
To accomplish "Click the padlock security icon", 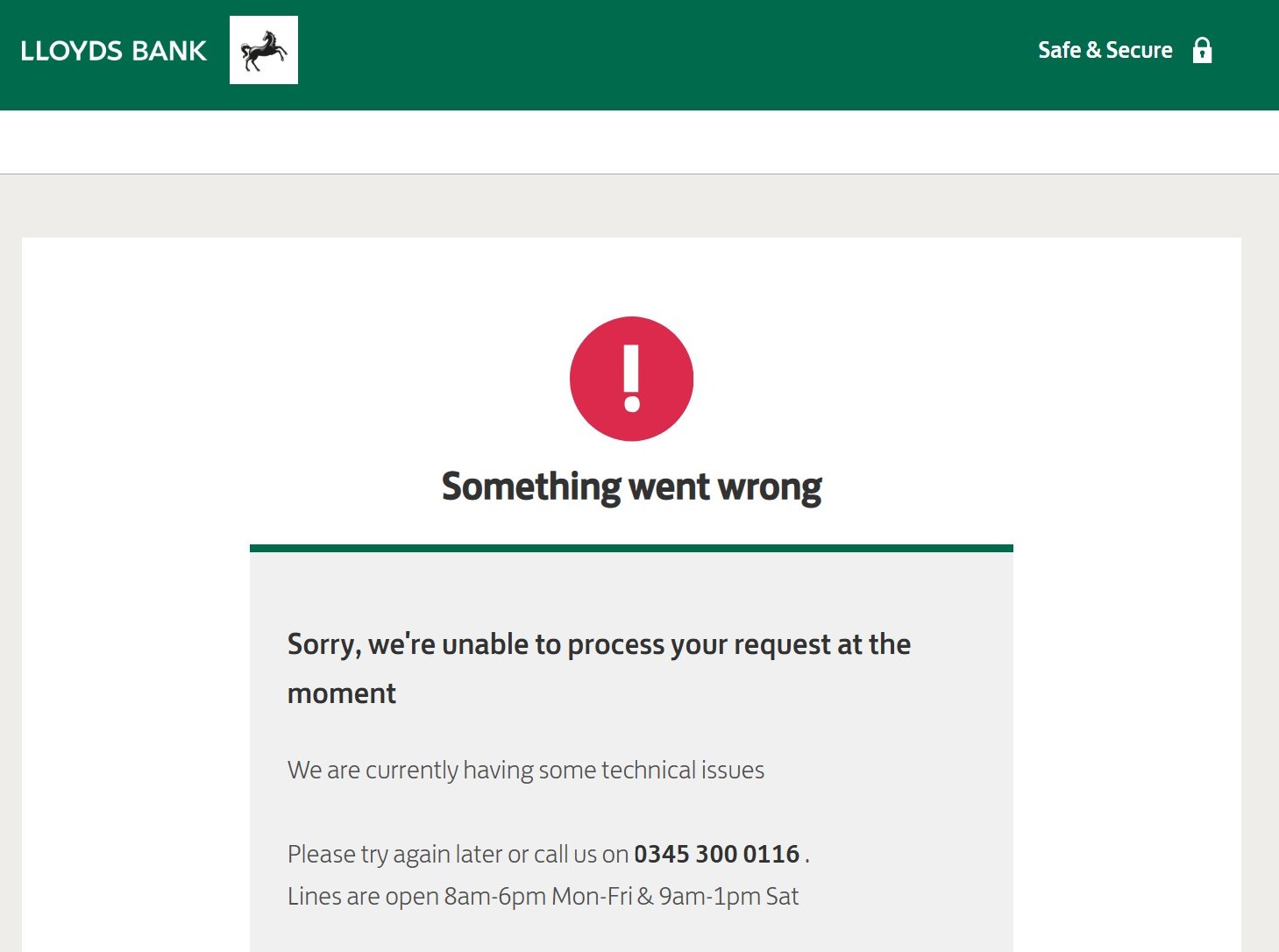I will pos(1203,51).
